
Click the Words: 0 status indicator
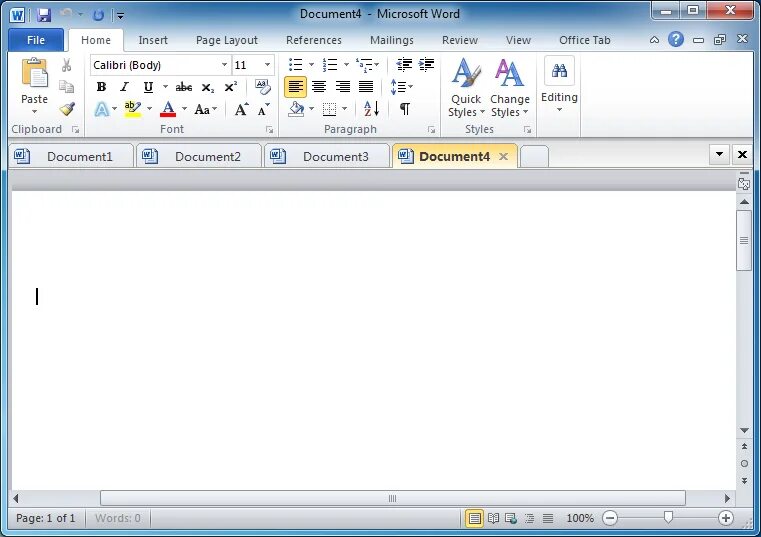[x=118, y=519]
